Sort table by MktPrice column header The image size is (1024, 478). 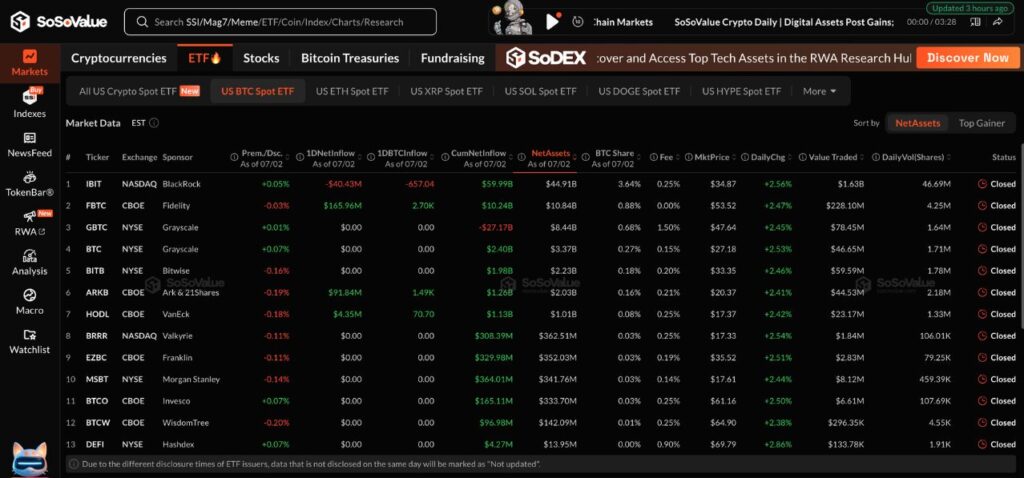(x=713, y=157)
